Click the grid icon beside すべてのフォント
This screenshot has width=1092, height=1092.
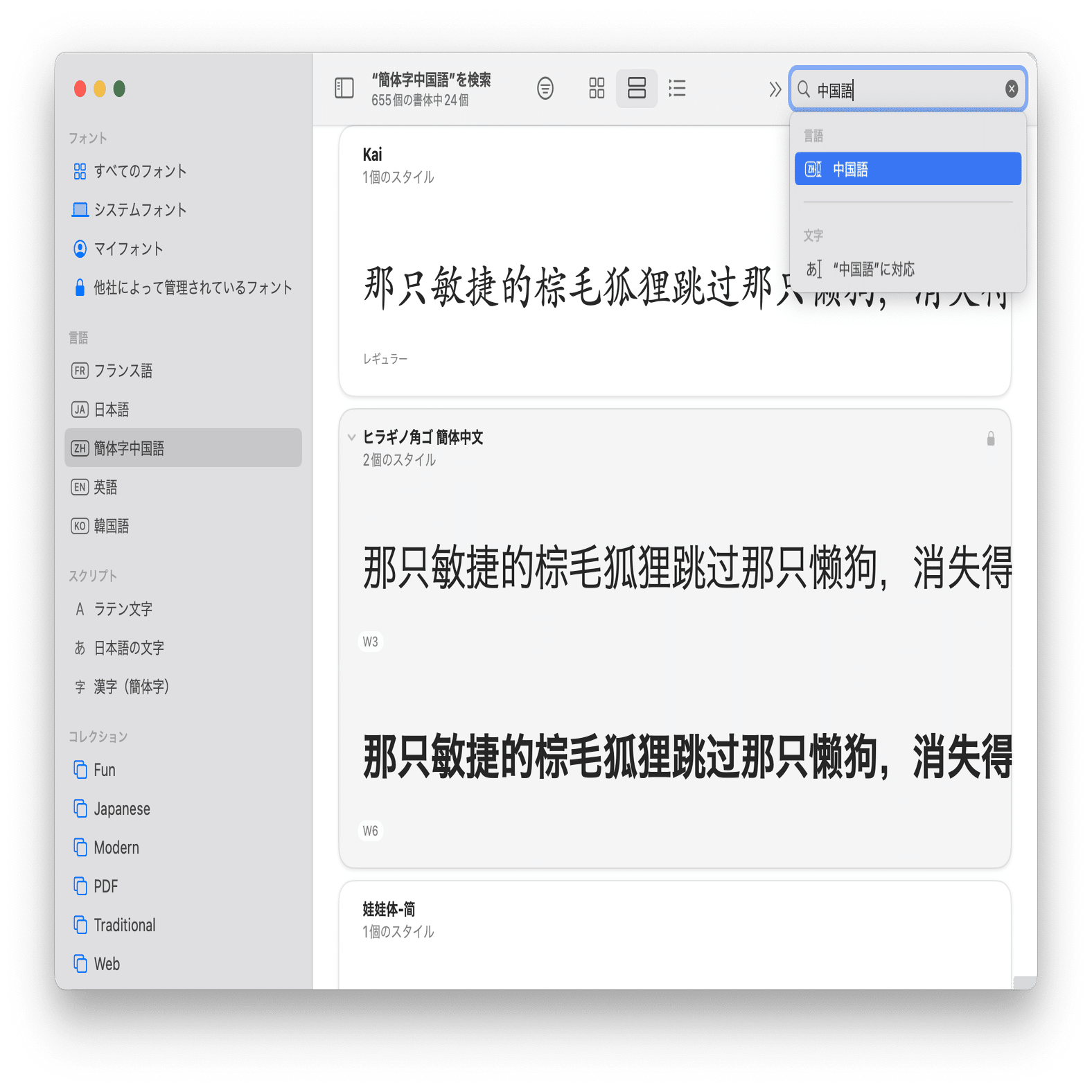[x=80, y=171]
